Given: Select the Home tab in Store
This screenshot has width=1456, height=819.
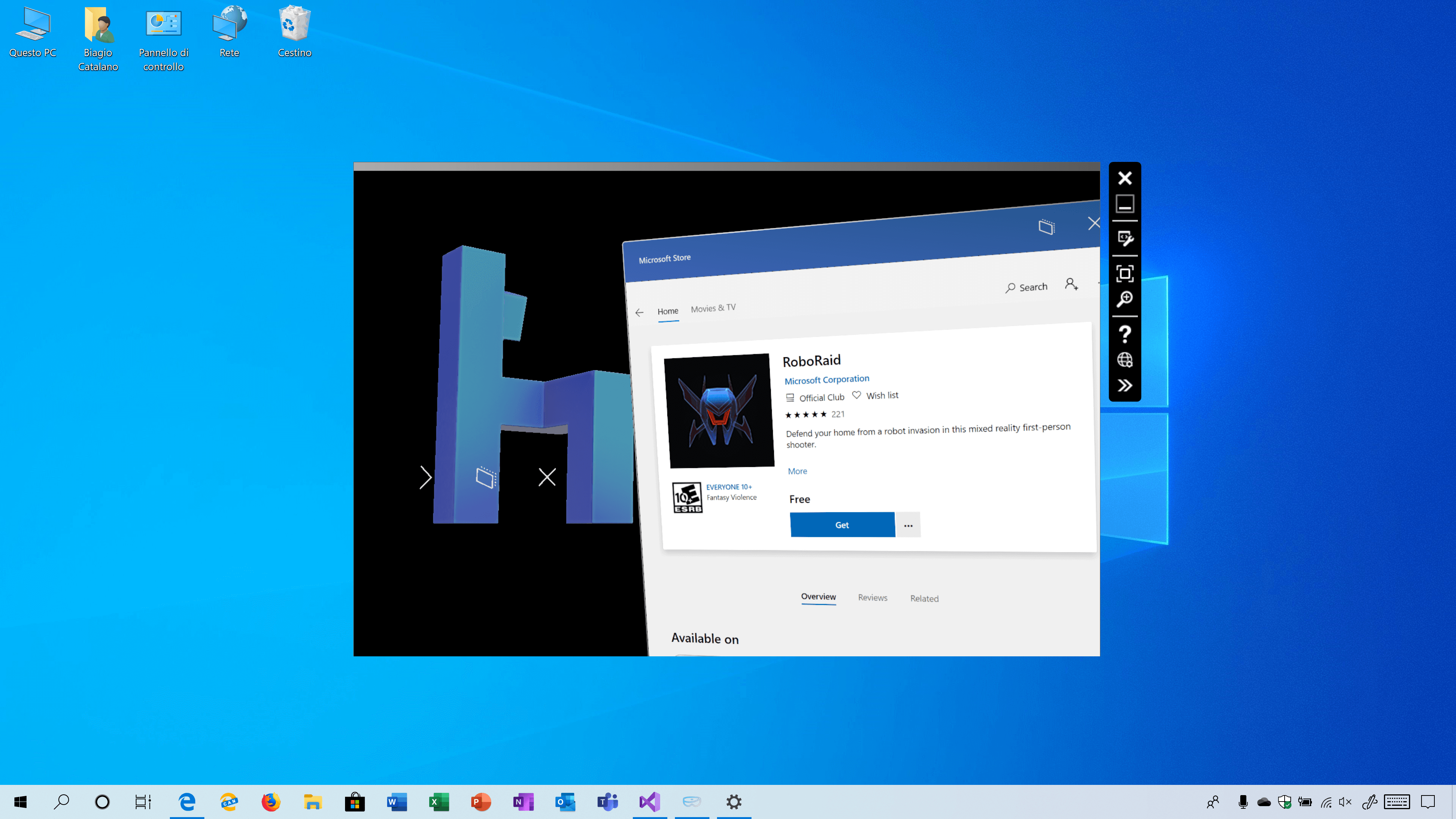Looking at the screenshot, I should coord(667,311).
